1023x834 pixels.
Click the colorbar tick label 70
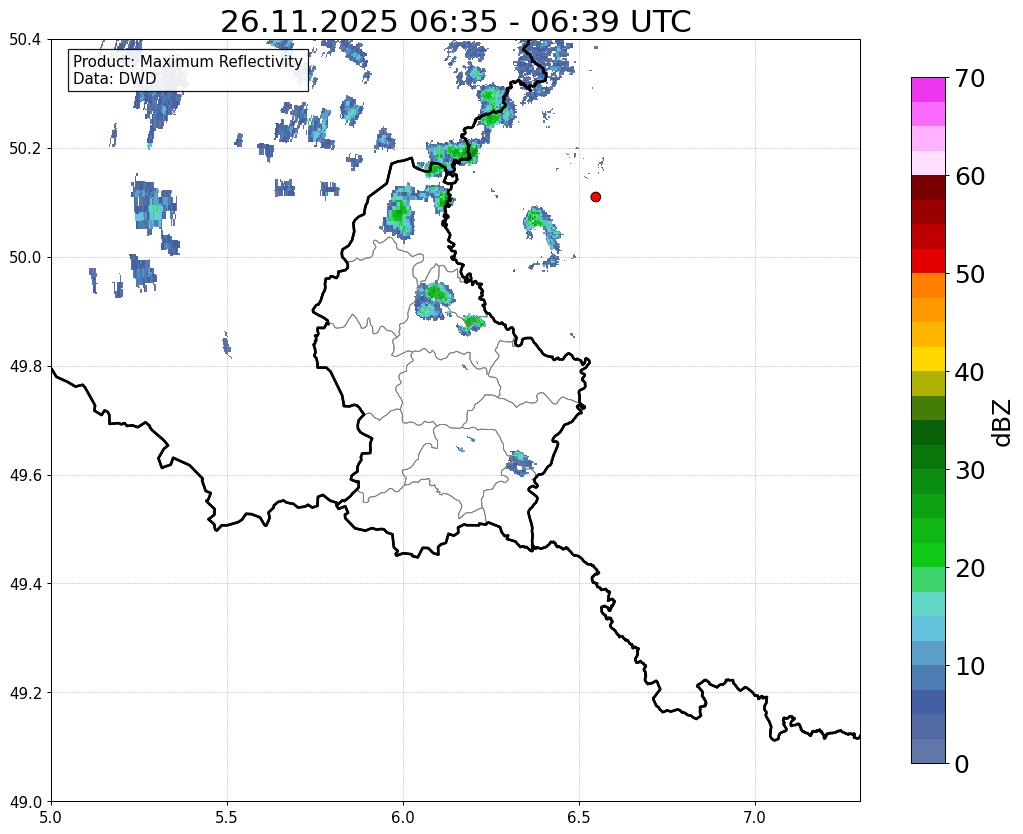pos(970,78)
